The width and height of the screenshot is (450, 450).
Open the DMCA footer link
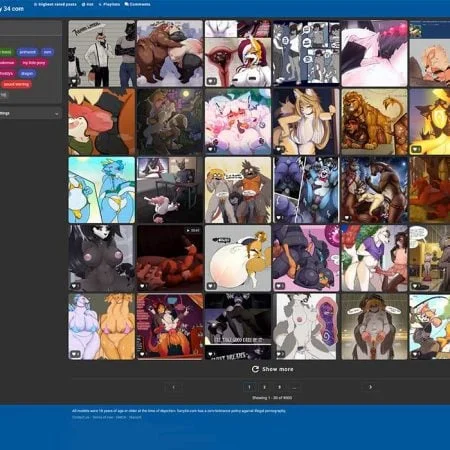(x=121, y=417)
